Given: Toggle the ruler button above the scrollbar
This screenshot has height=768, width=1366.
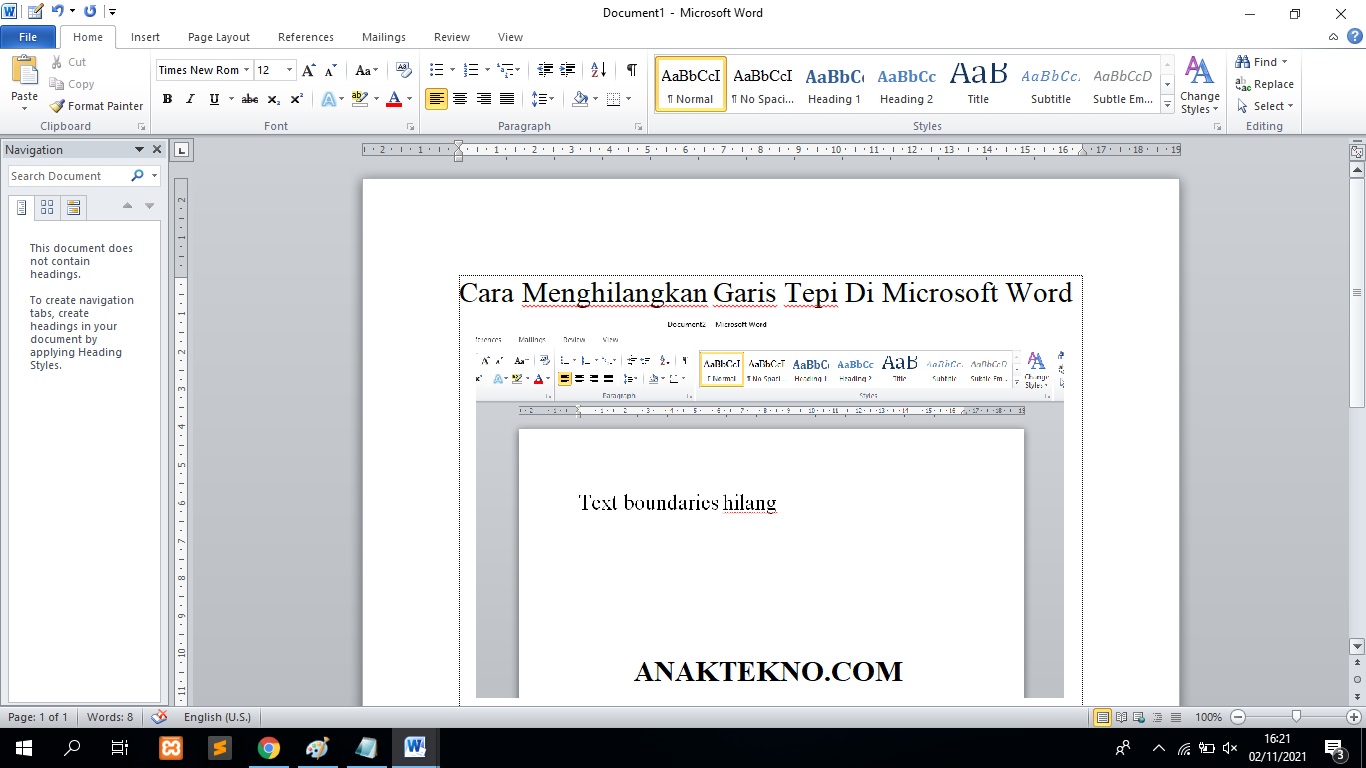Looking at the screenshot, I should 1357,153.
